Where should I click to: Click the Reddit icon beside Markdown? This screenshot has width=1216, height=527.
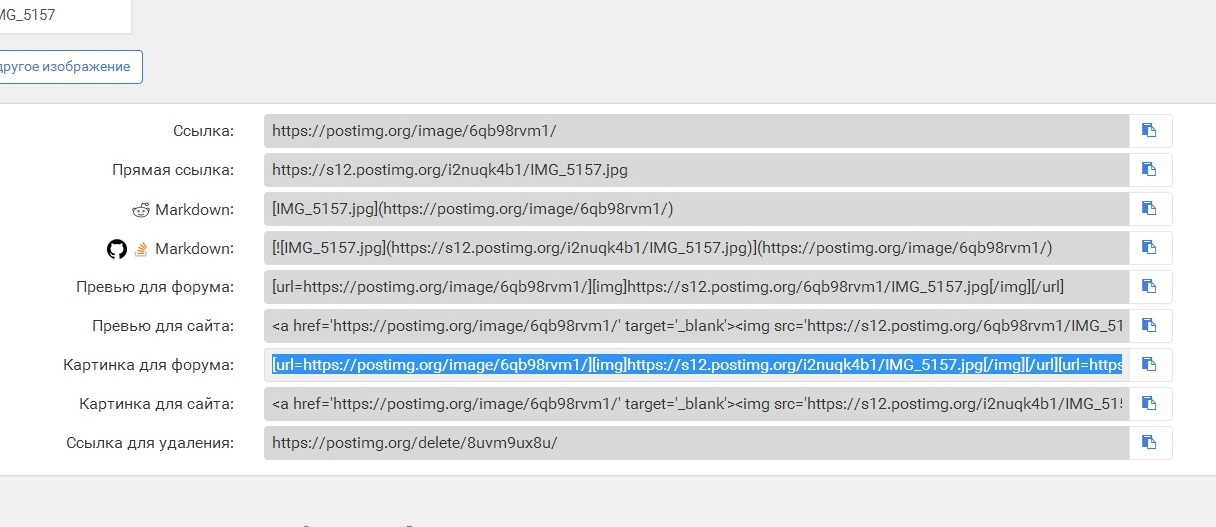point(140,210)
